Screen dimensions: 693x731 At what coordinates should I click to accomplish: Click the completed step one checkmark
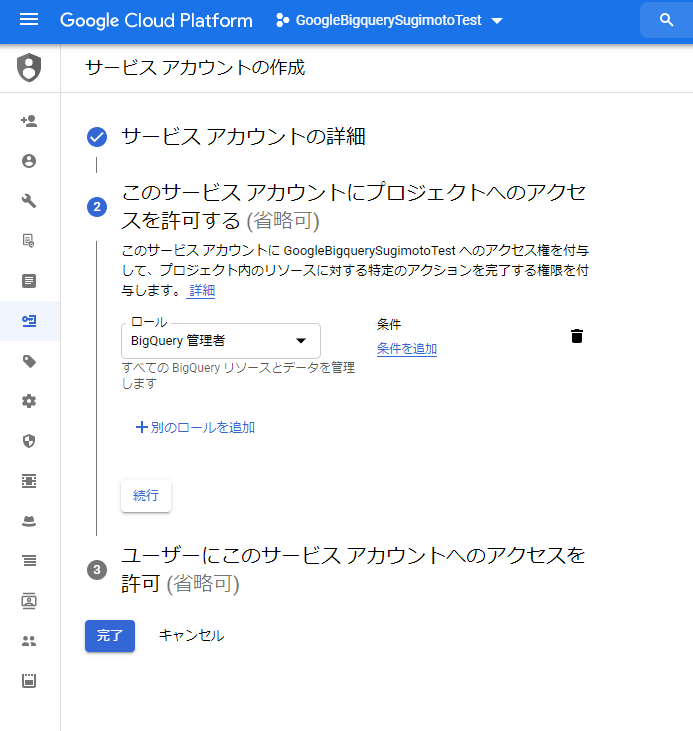pos(97,137)
